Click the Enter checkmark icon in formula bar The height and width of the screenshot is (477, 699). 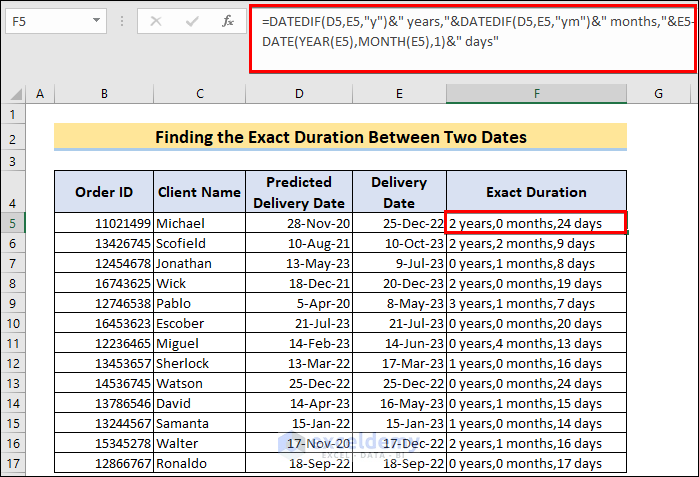pos(192,19)
